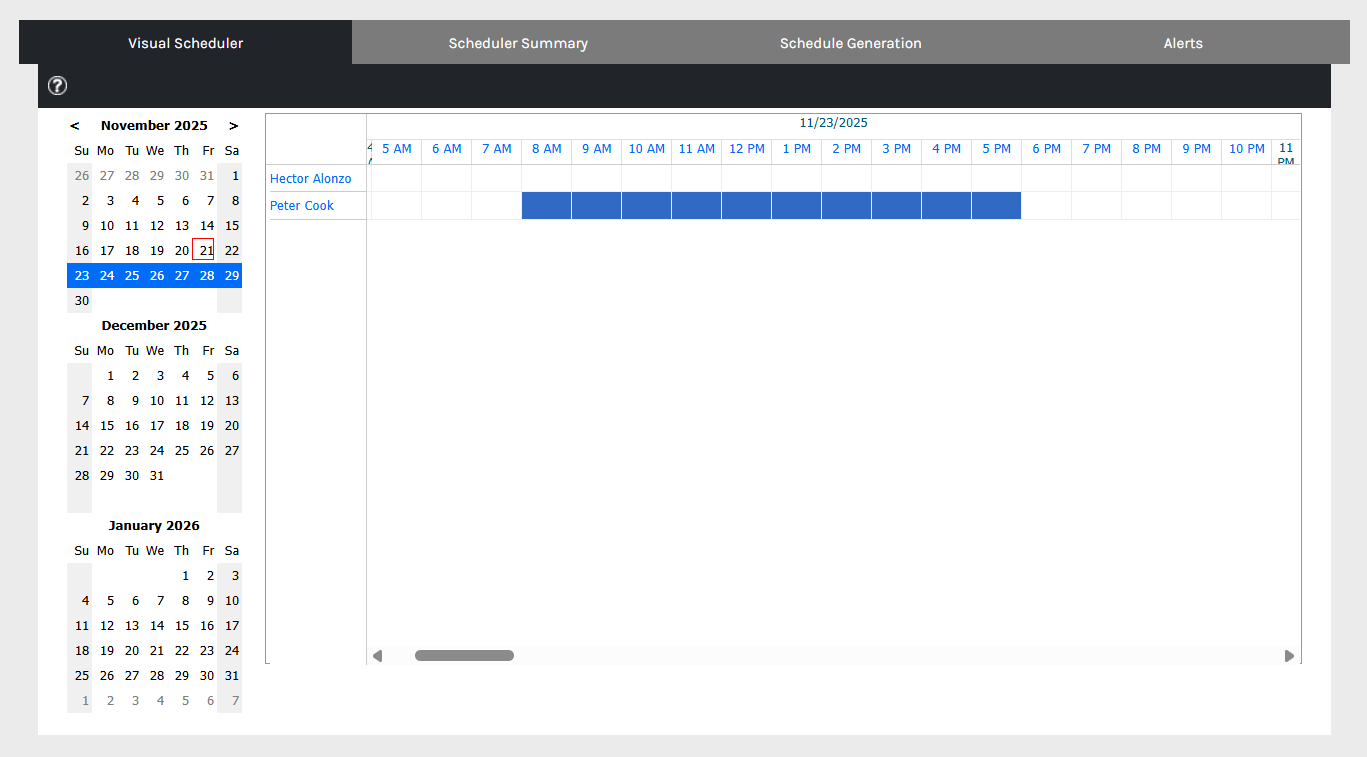Viewport: 1367px width, 757px height.
Task: Go to previous month with left arrow
Action: [75, 126]
